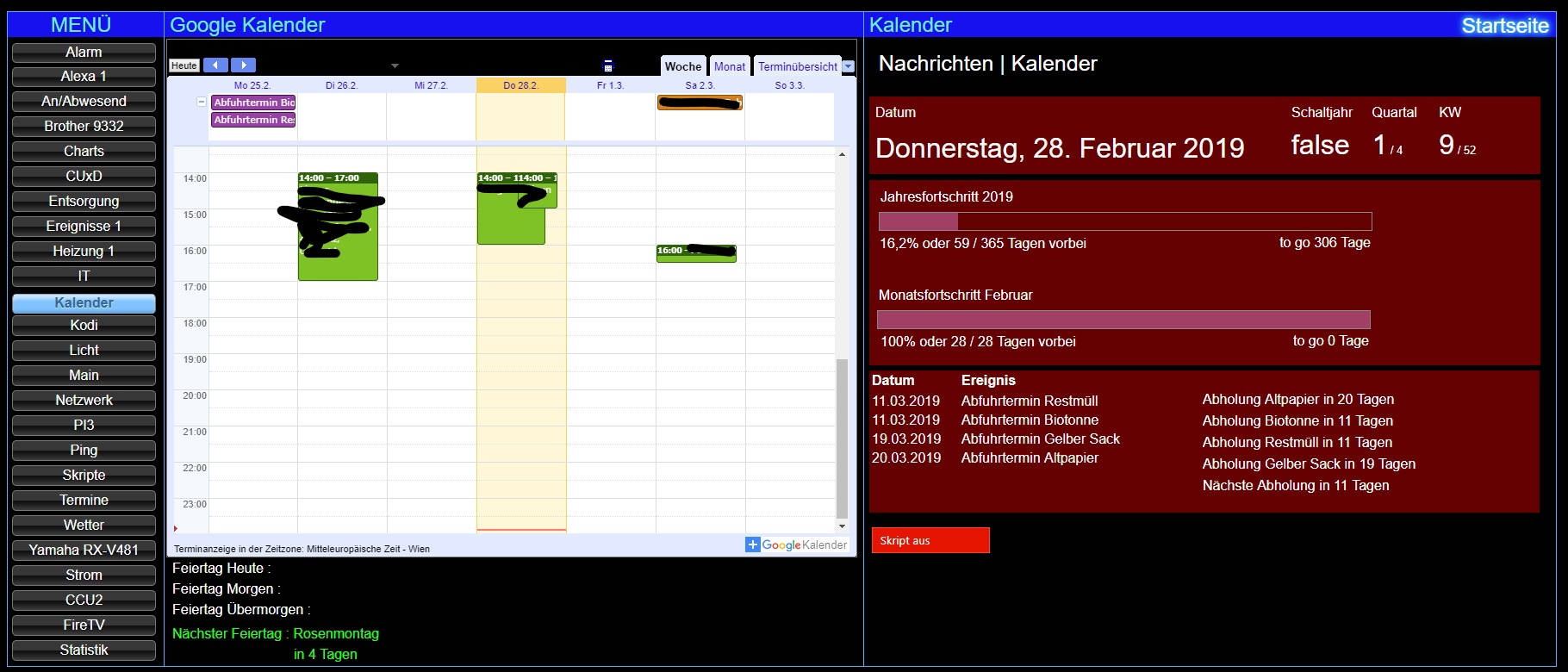Click the calendar scrollbar down arrow

coord(842,526)
